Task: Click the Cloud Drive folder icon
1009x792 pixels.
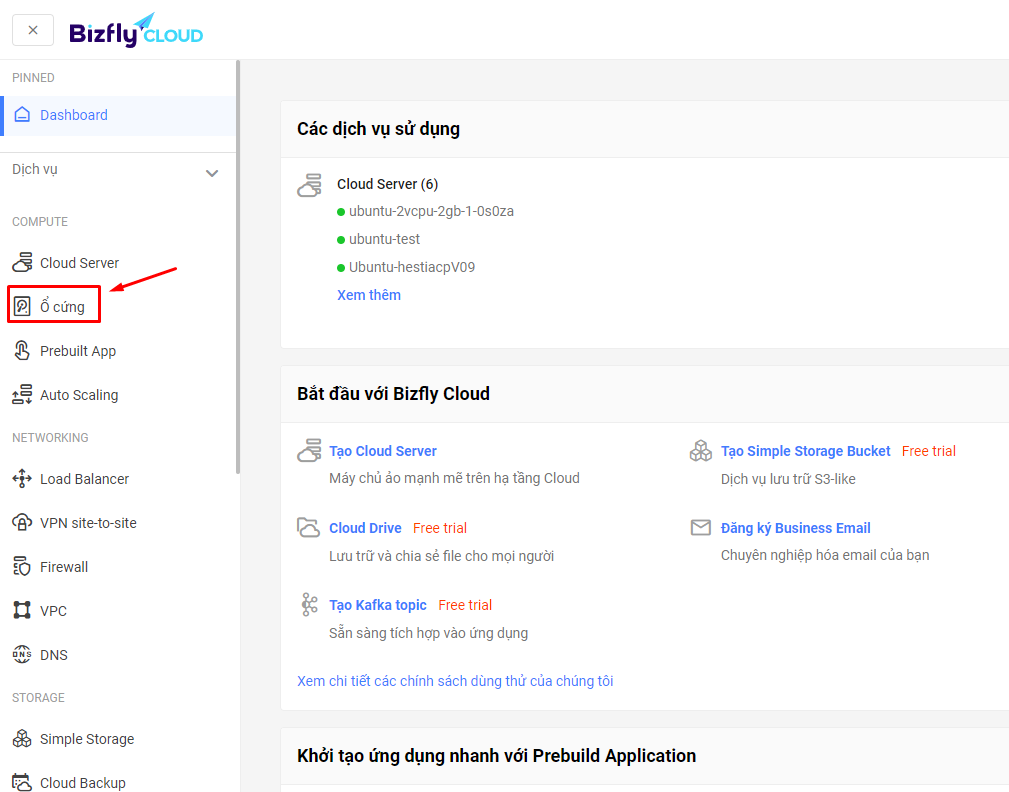Action: coord(308,527)
